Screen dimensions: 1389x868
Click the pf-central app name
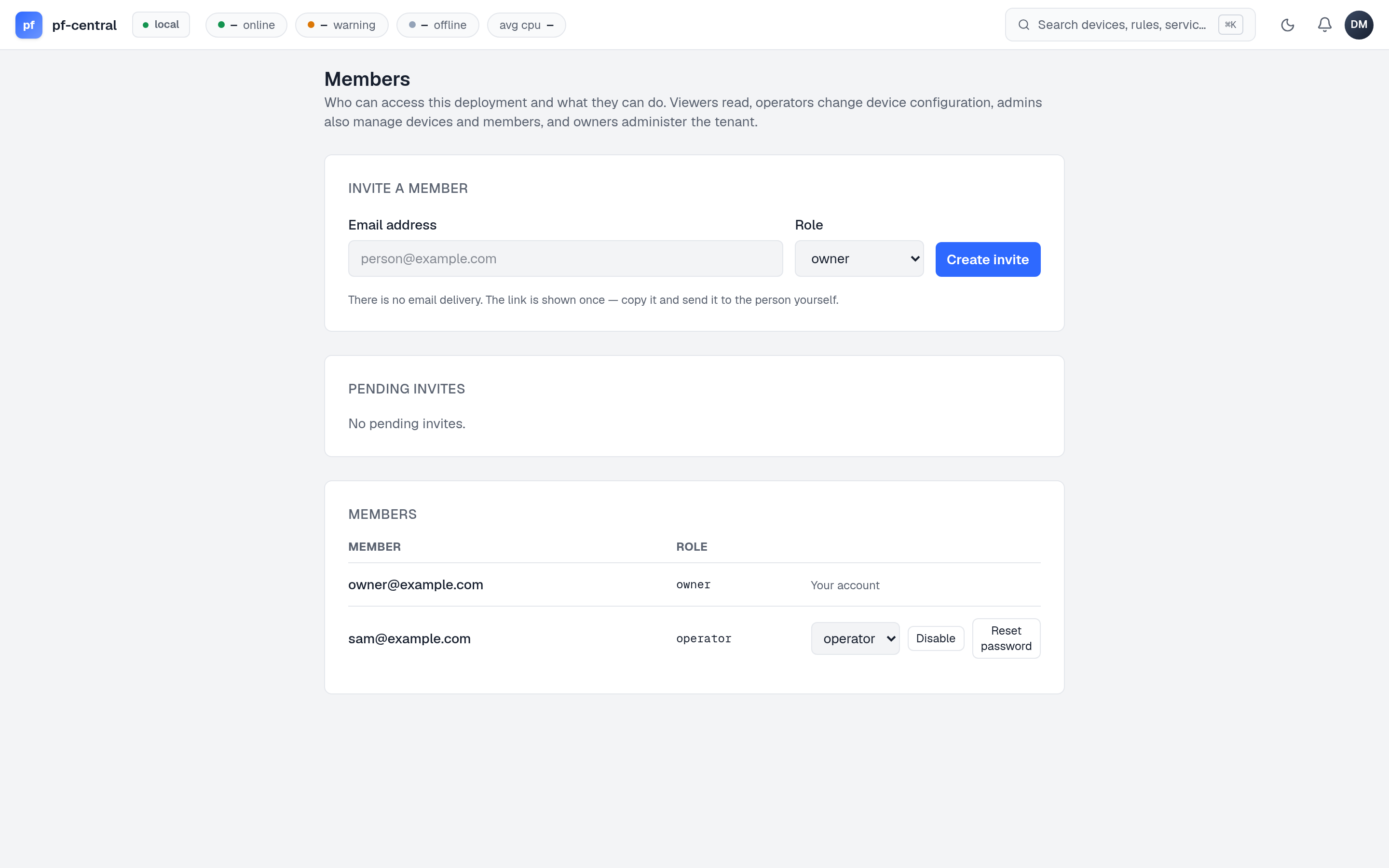[84, 25]
